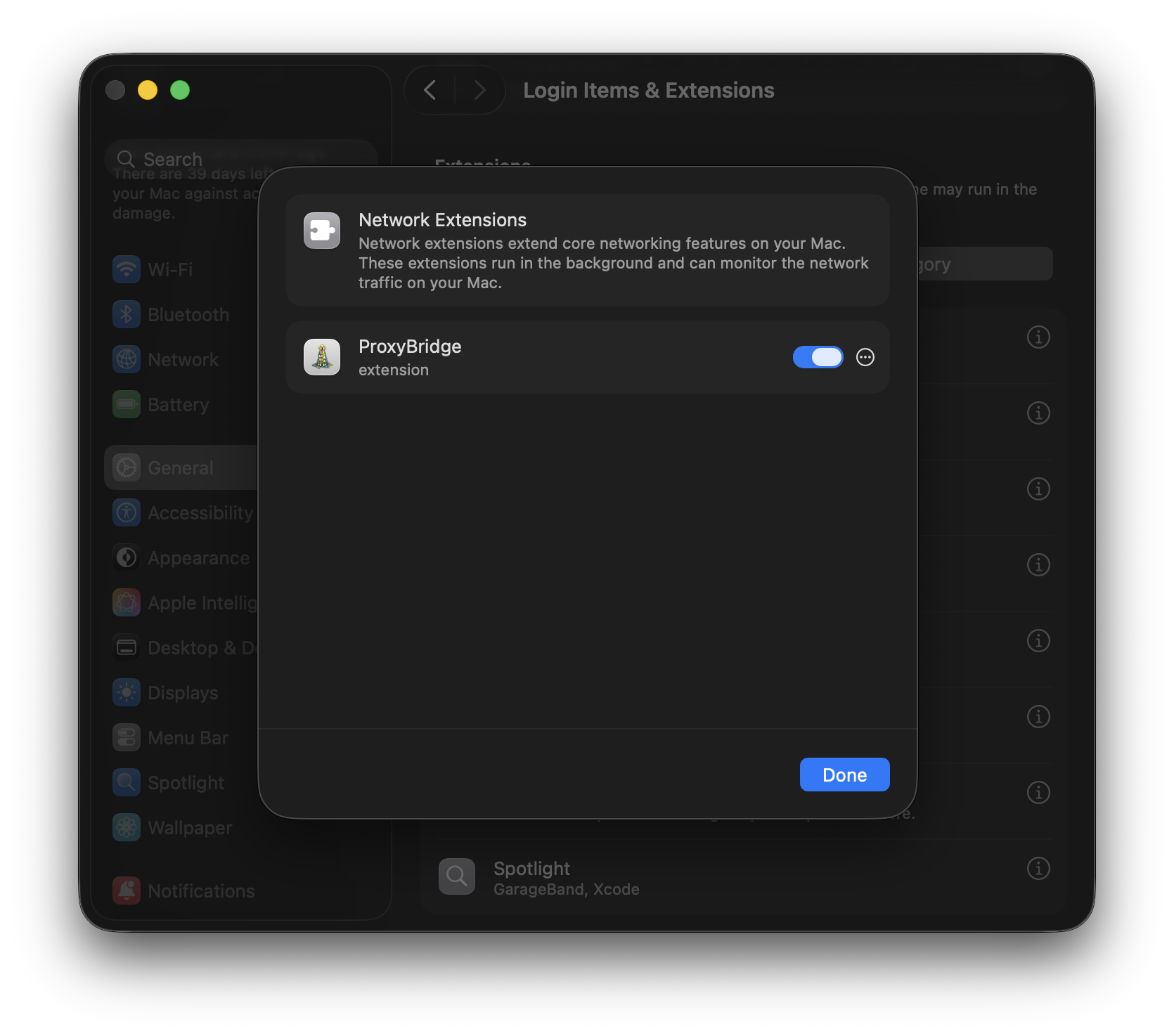Screen dimensions: 1174x1036
Task: Click the Wallpaper sidebar icon
Action: (127, 827)
